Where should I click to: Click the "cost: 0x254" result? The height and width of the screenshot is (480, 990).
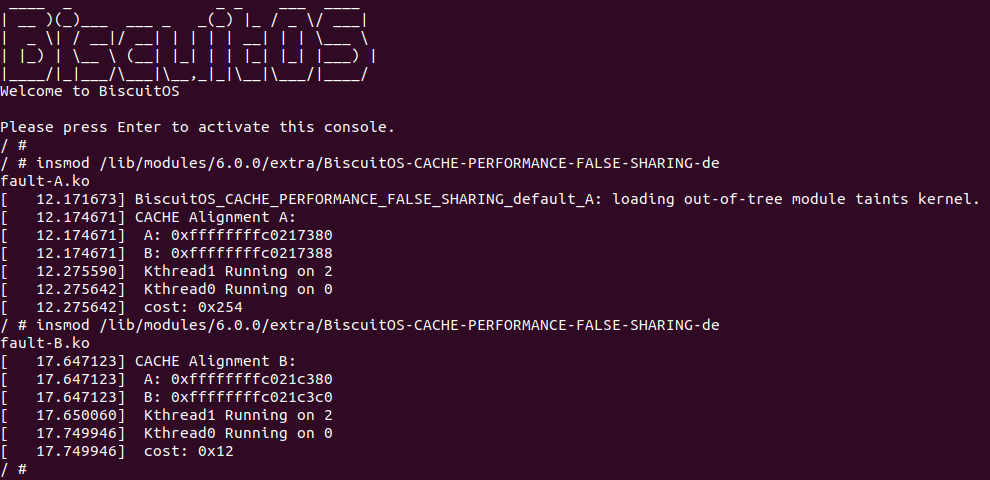click(x=193, y=307)
